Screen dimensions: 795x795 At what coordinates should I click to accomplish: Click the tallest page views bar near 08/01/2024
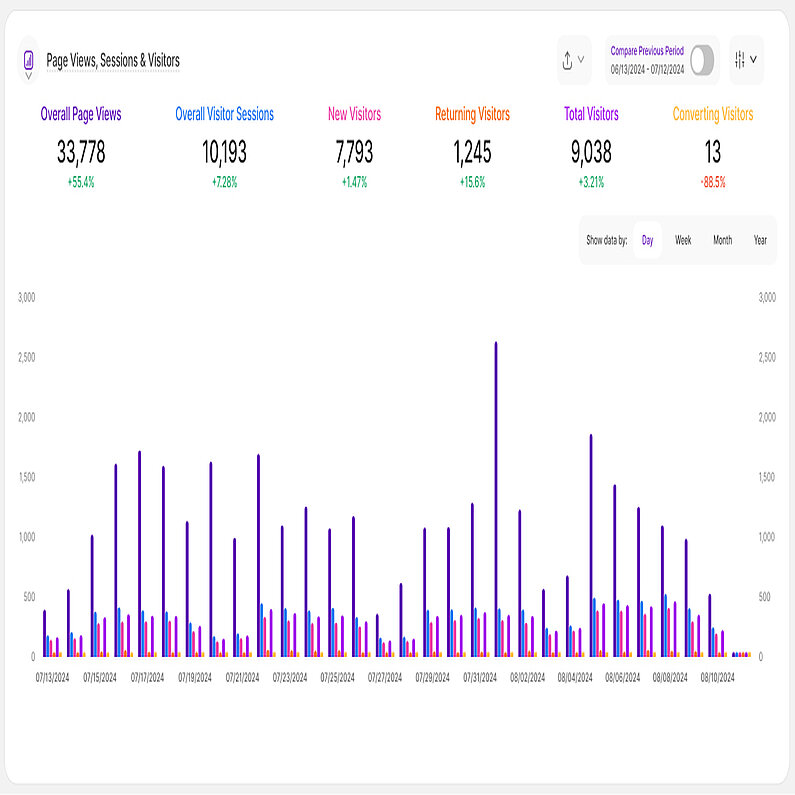click(x=496, y=500)
